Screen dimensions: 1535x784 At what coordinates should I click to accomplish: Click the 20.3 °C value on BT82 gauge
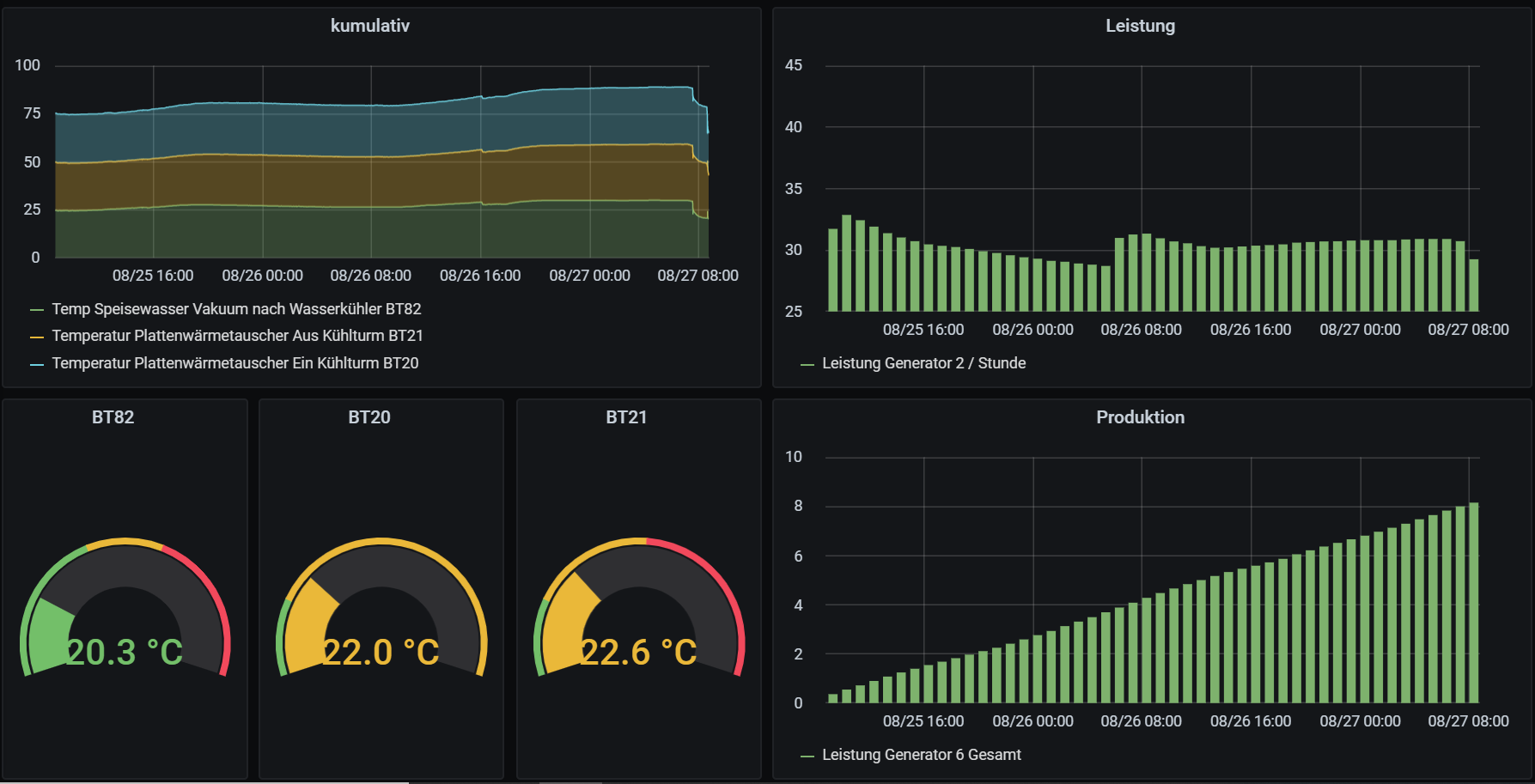point(125,652)
